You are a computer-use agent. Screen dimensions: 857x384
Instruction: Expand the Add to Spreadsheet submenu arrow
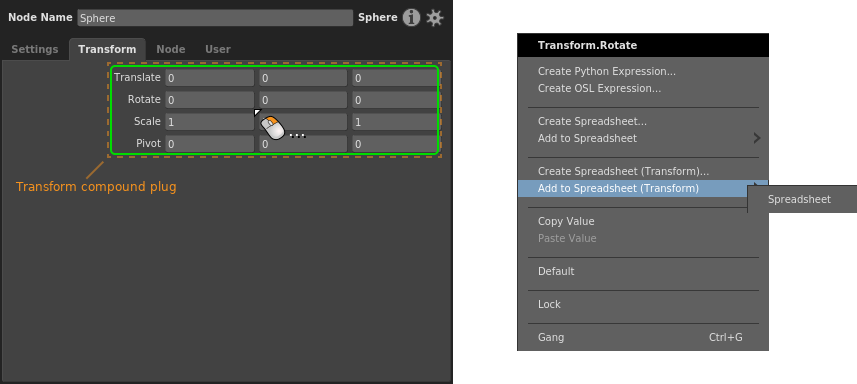756,138
